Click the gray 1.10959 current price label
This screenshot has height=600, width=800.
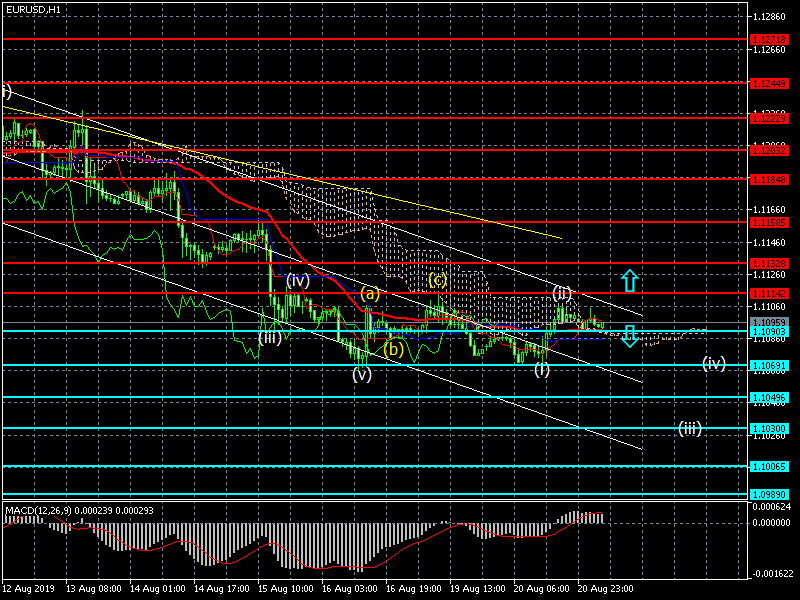(x=769, y=322)
